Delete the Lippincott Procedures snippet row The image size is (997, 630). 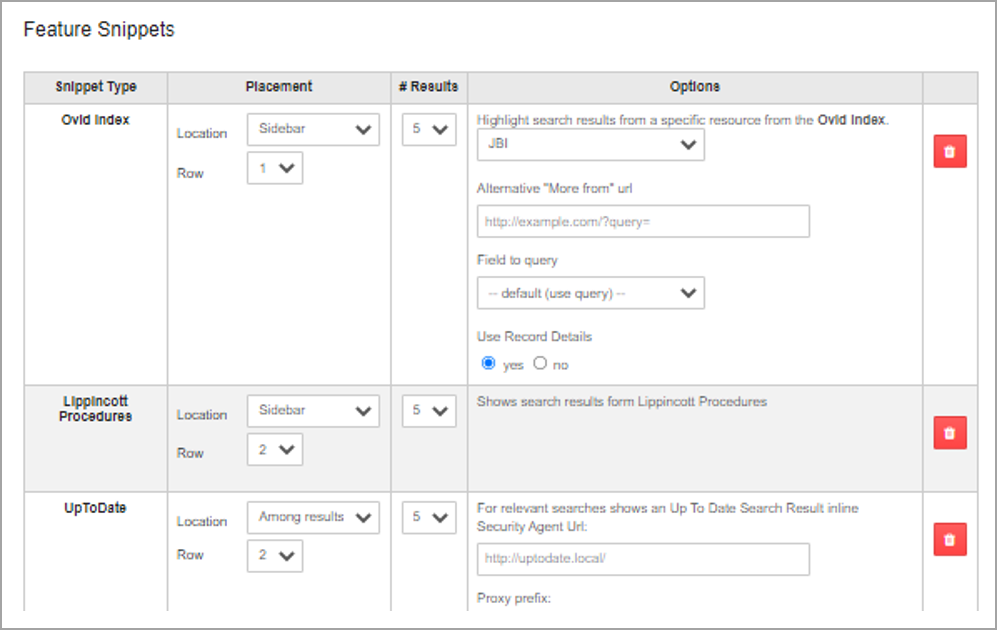(x=950, y=433)
